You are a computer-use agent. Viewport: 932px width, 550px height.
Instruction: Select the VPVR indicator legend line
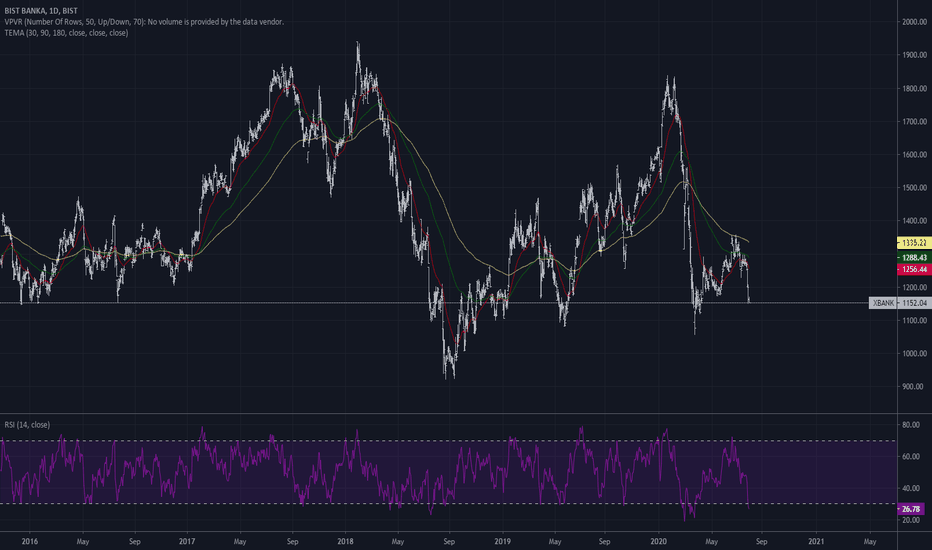coord(144,22)
